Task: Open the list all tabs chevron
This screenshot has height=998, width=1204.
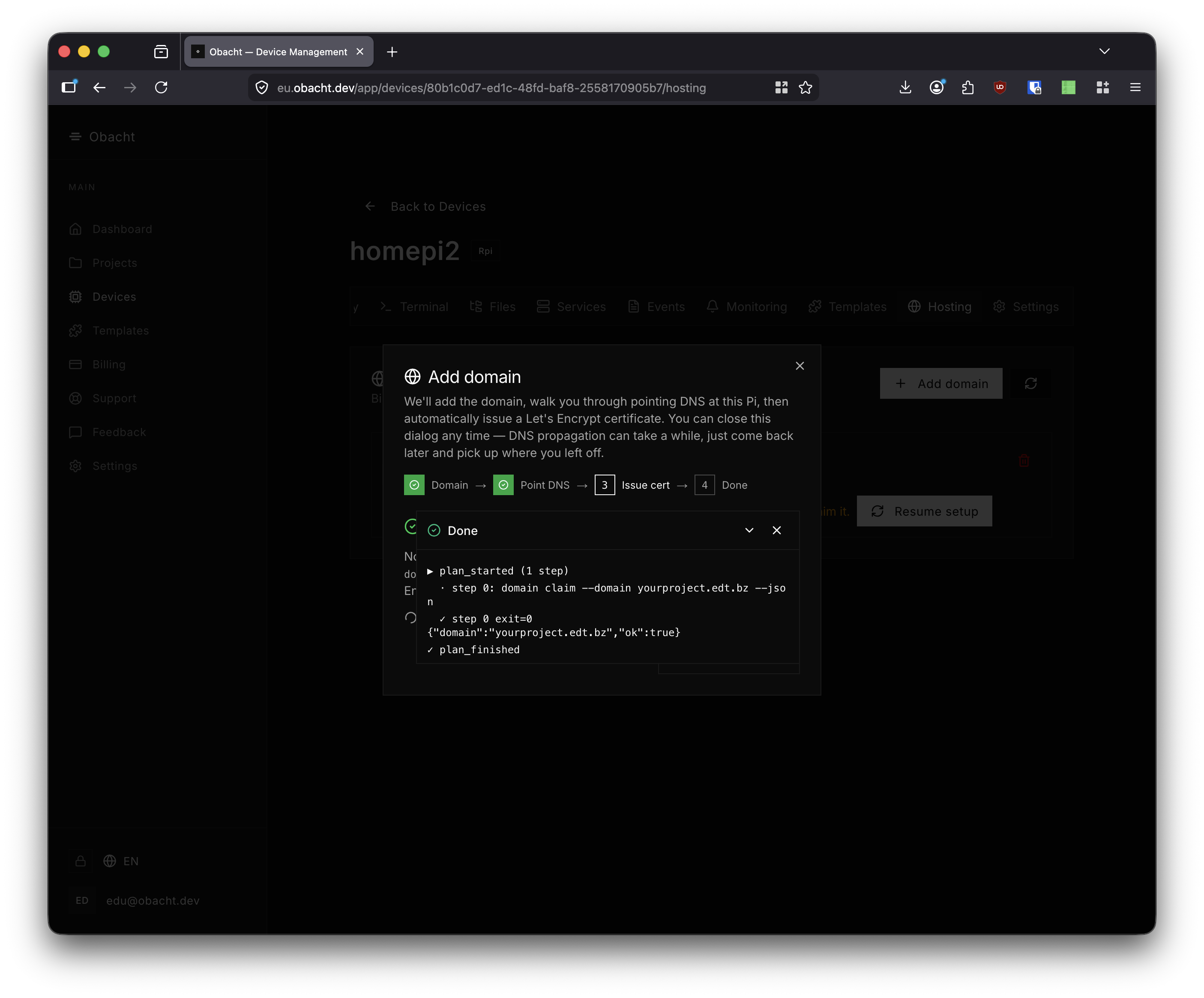Action: [x=1104, y=51]
